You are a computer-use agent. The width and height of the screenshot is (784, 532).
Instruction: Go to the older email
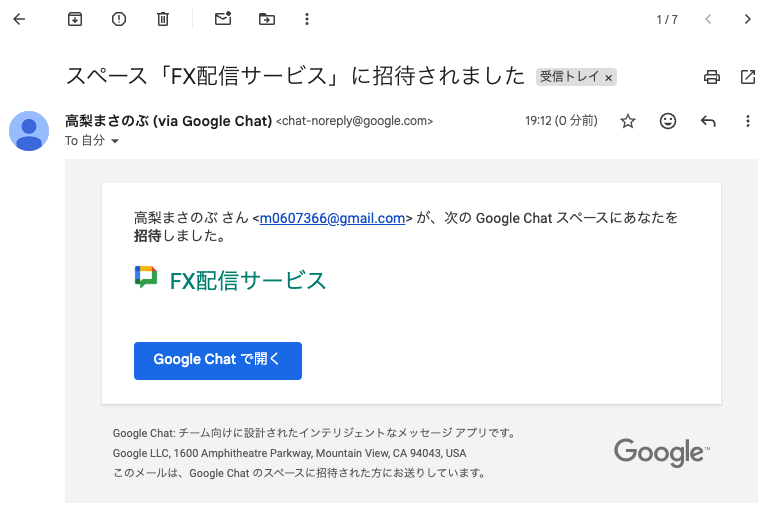[748, 19]
